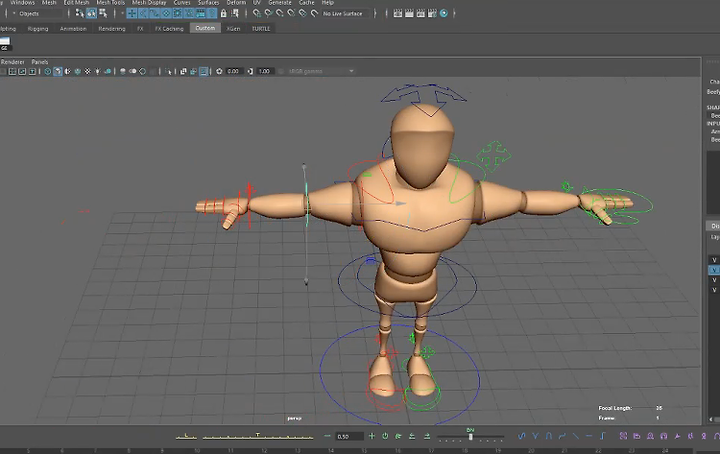The image size is (720, 454).
Task: Switch to the TURTLE shelf tab
Action: pos(261,28)
